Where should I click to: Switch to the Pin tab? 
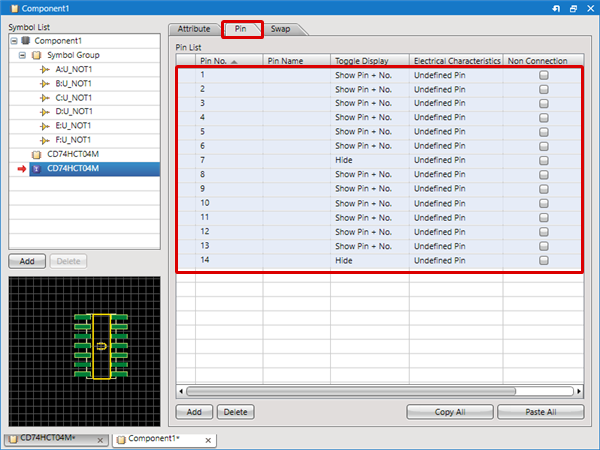(x=241, y=29)
